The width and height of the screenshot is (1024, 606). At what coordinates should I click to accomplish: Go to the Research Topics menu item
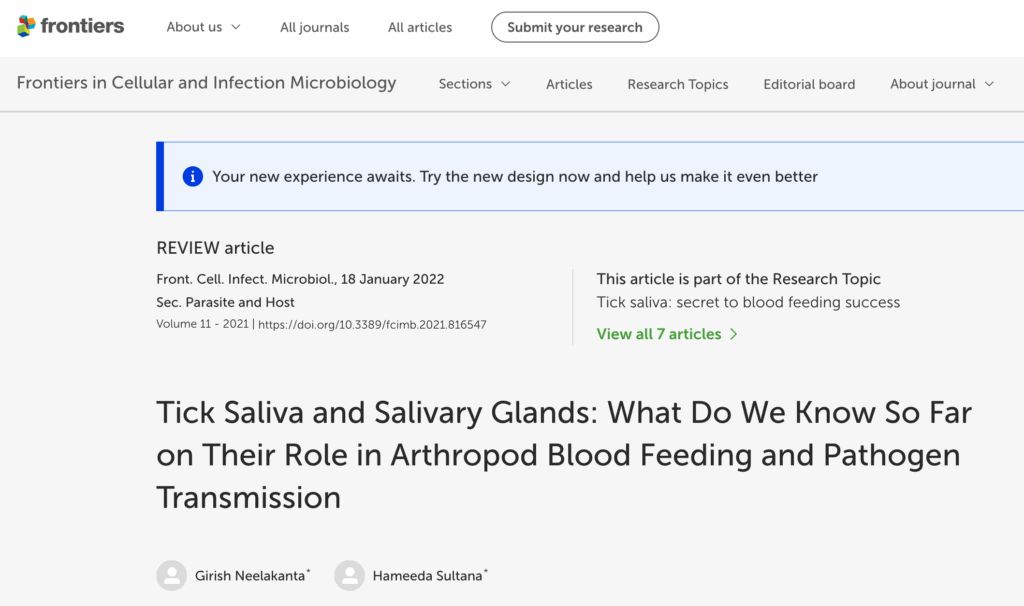click(x=677, y=84)
